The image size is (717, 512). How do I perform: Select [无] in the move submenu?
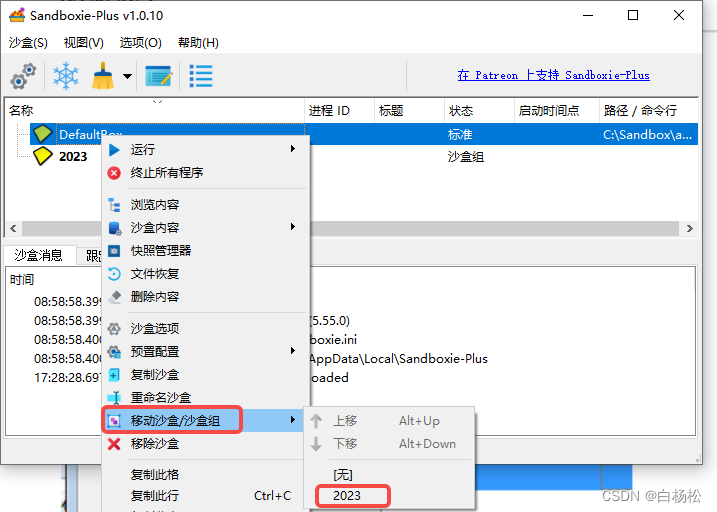click(390, 475)
